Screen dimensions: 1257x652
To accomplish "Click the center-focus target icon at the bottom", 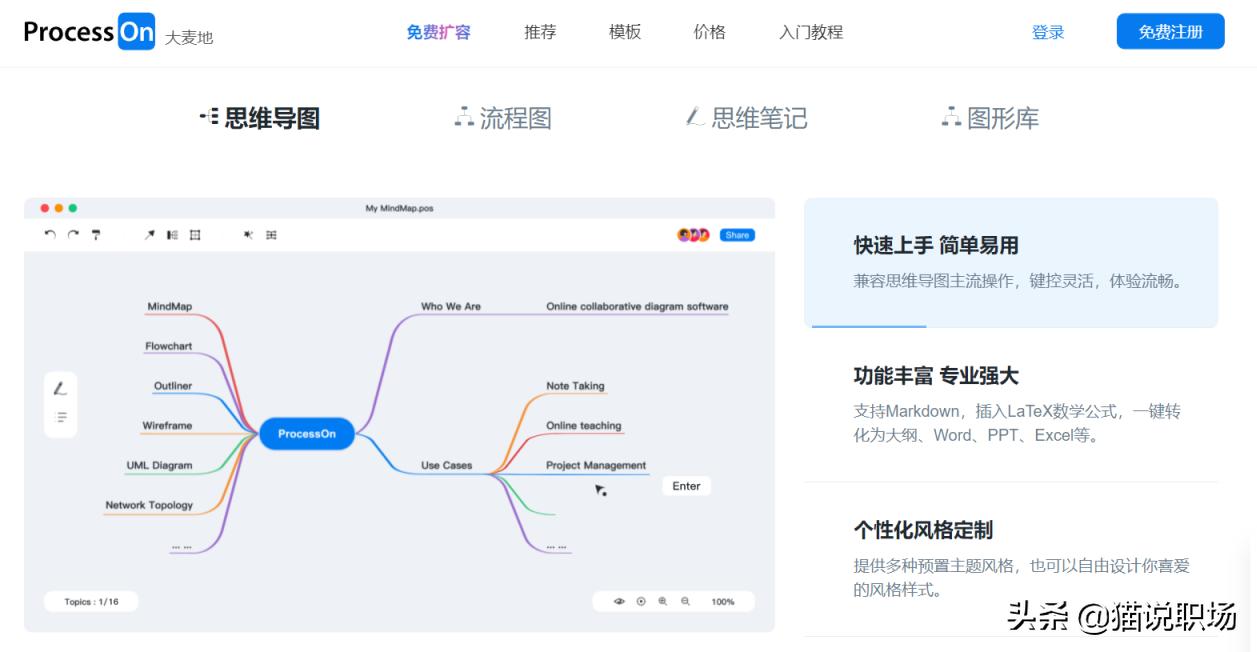I will click(x=642, y=601).
